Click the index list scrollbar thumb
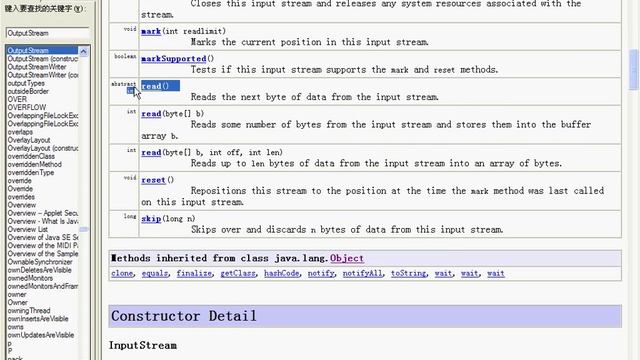 point(84,229)
